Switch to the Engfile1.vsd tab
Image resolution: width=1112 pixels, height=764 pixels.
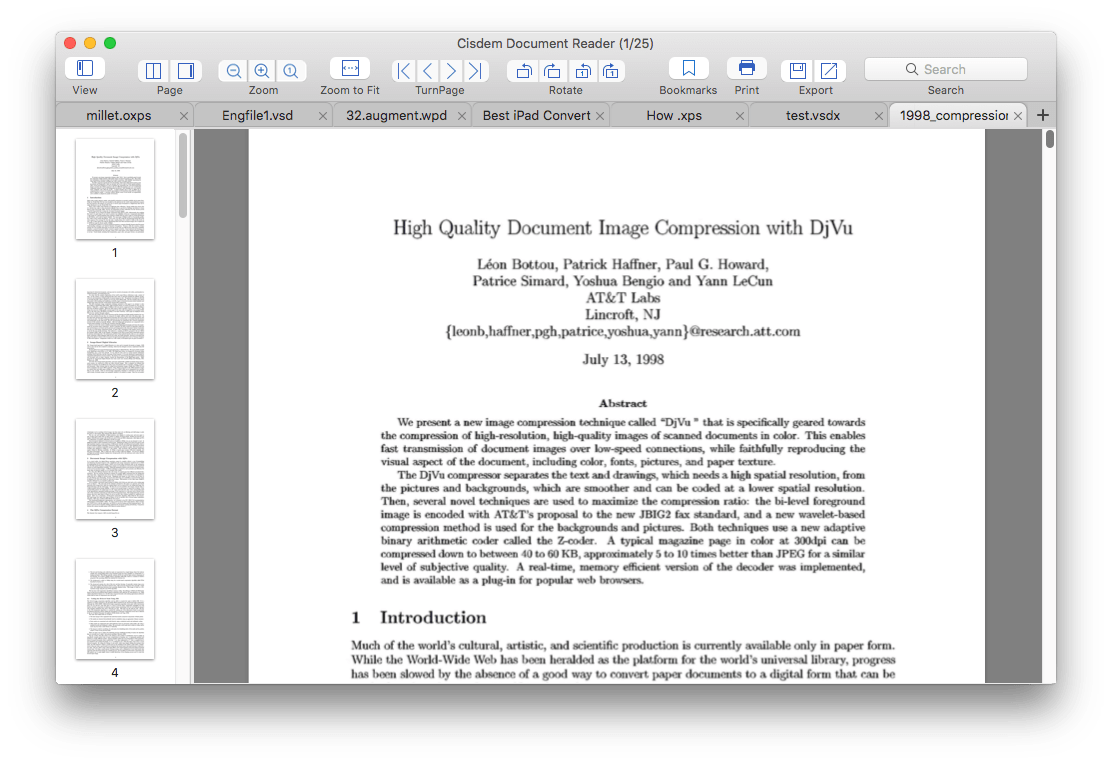click(x=257, y=115)
